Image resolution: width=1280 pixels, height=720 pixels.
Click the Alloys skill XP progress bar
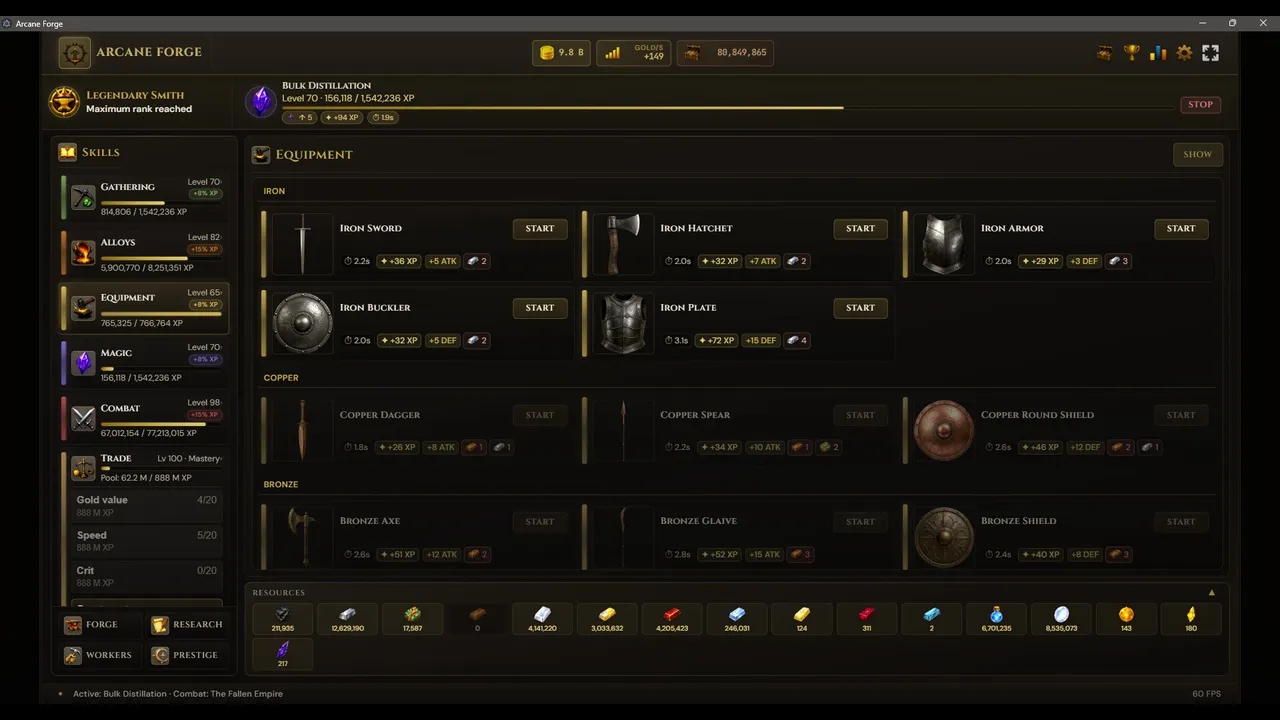(161, 259)
